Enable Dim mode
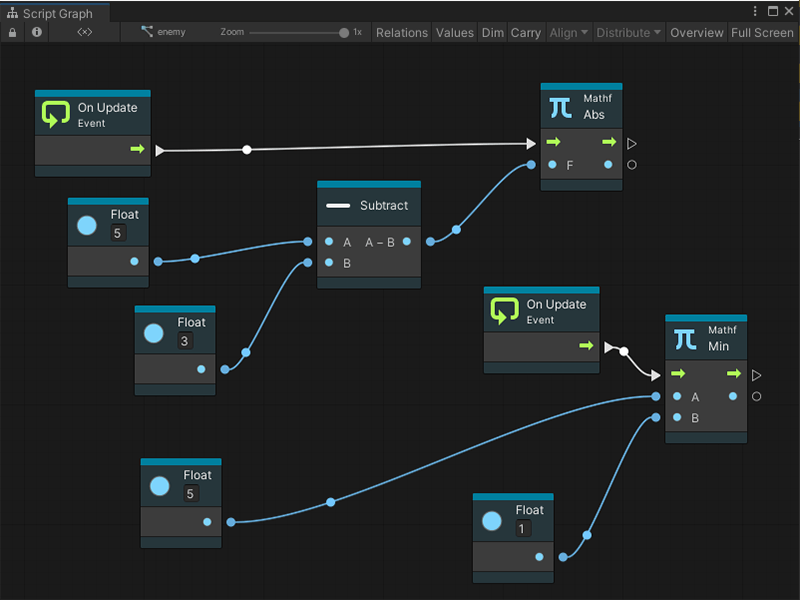Screen dimensions: 800x600 pyautogui.click(x=492, y=32)
